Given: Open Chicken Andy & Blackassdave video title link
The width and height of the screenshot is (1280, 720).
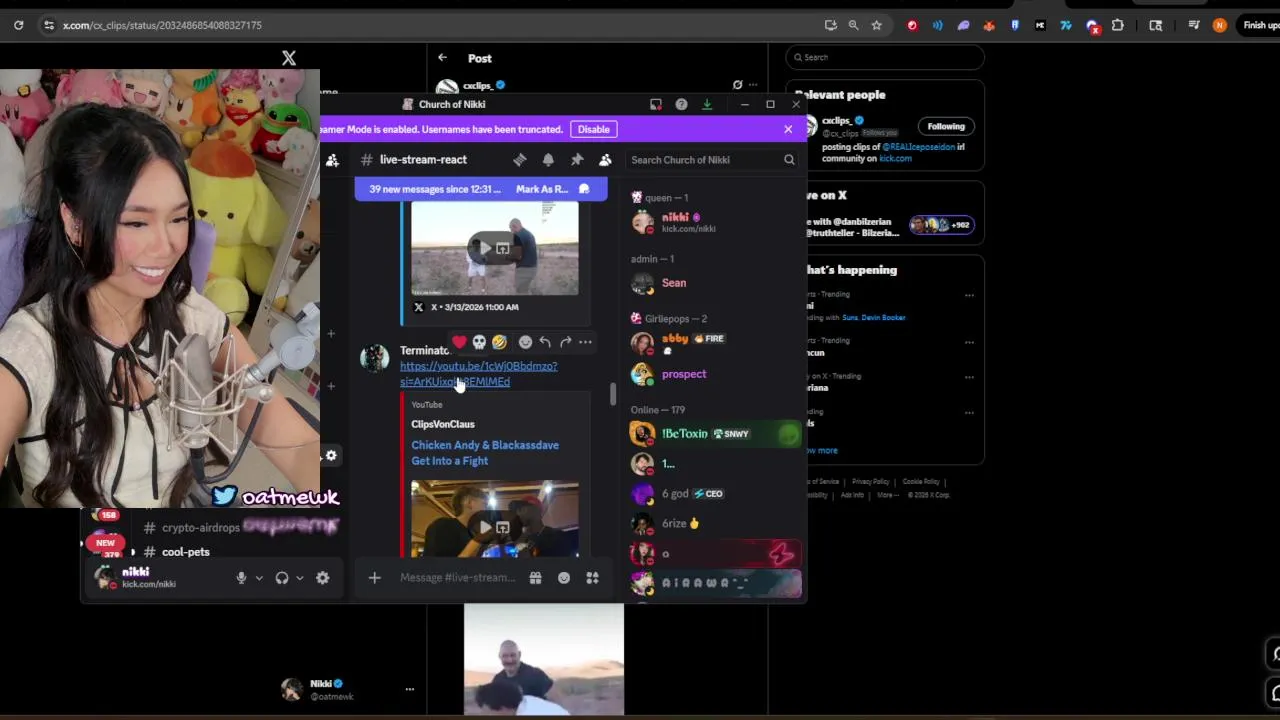Looking at the screenshot, I should 485,453.
